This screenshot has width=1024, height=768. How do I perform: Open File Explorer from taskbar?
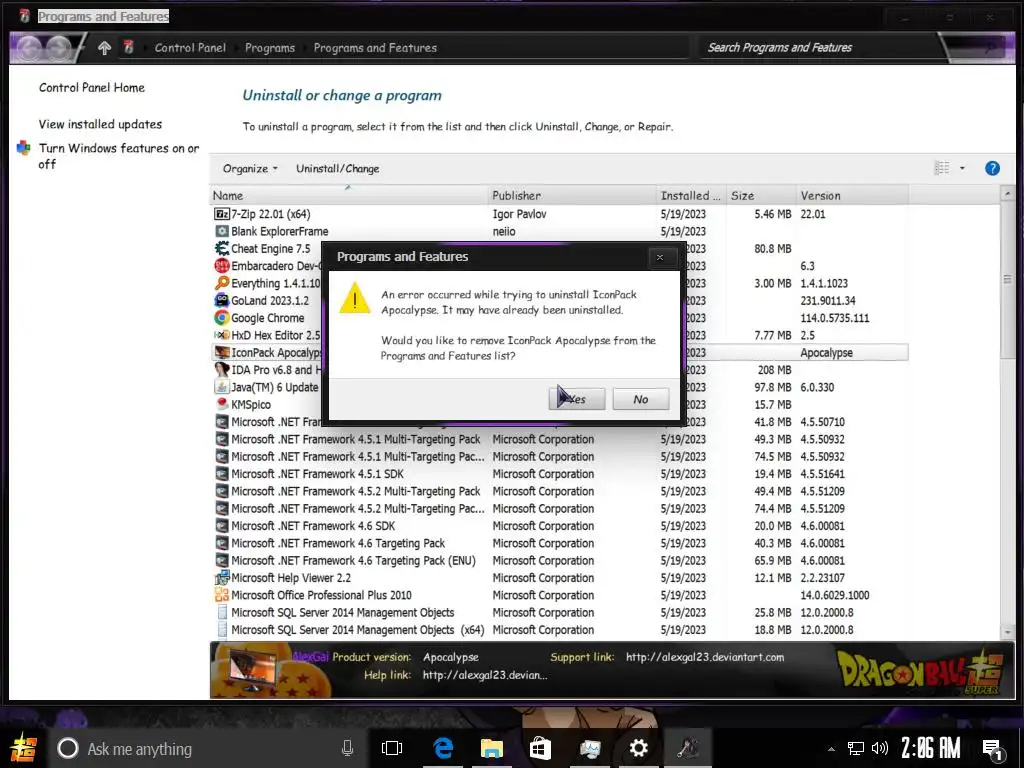click(492, 748)
